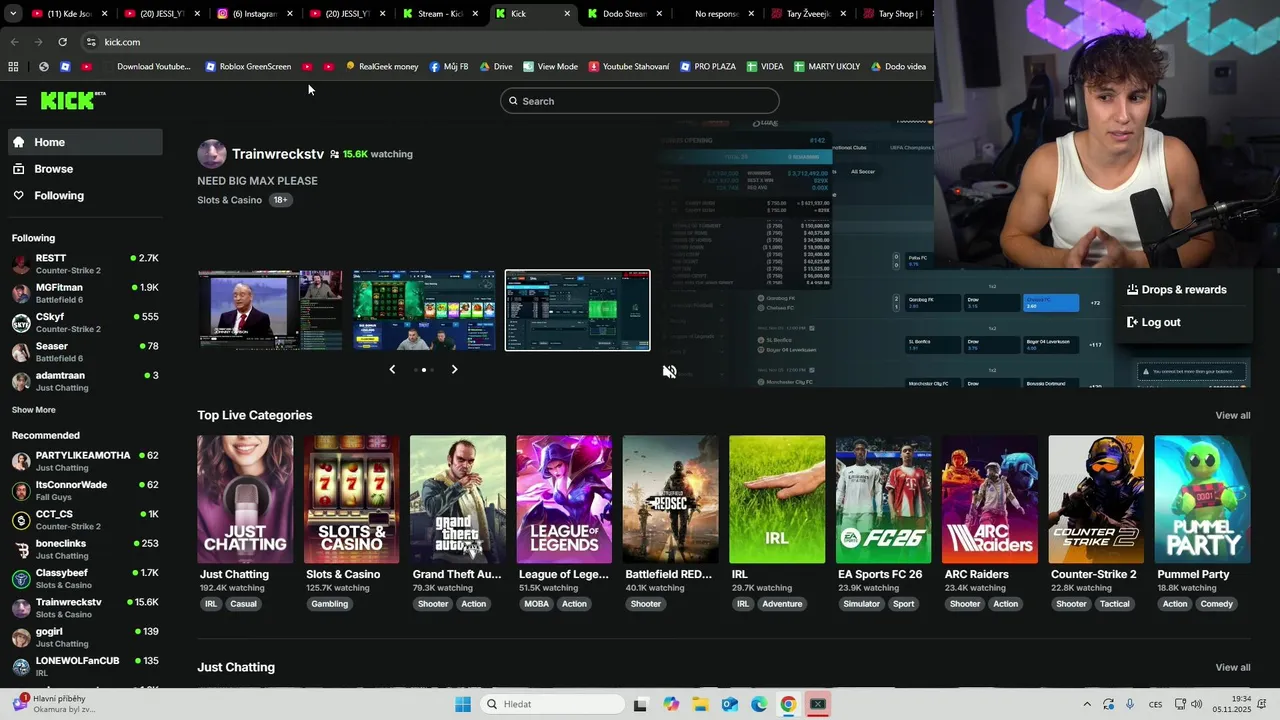
Task: Open League of Legends category card
Action: pos(564,499)
